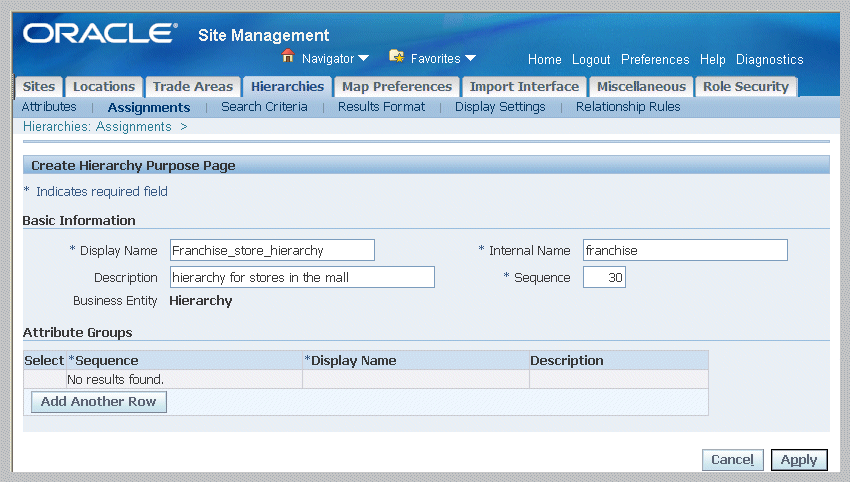
Task: Click the 'Indicates required field' text
Action: click(x=101, y=191)
